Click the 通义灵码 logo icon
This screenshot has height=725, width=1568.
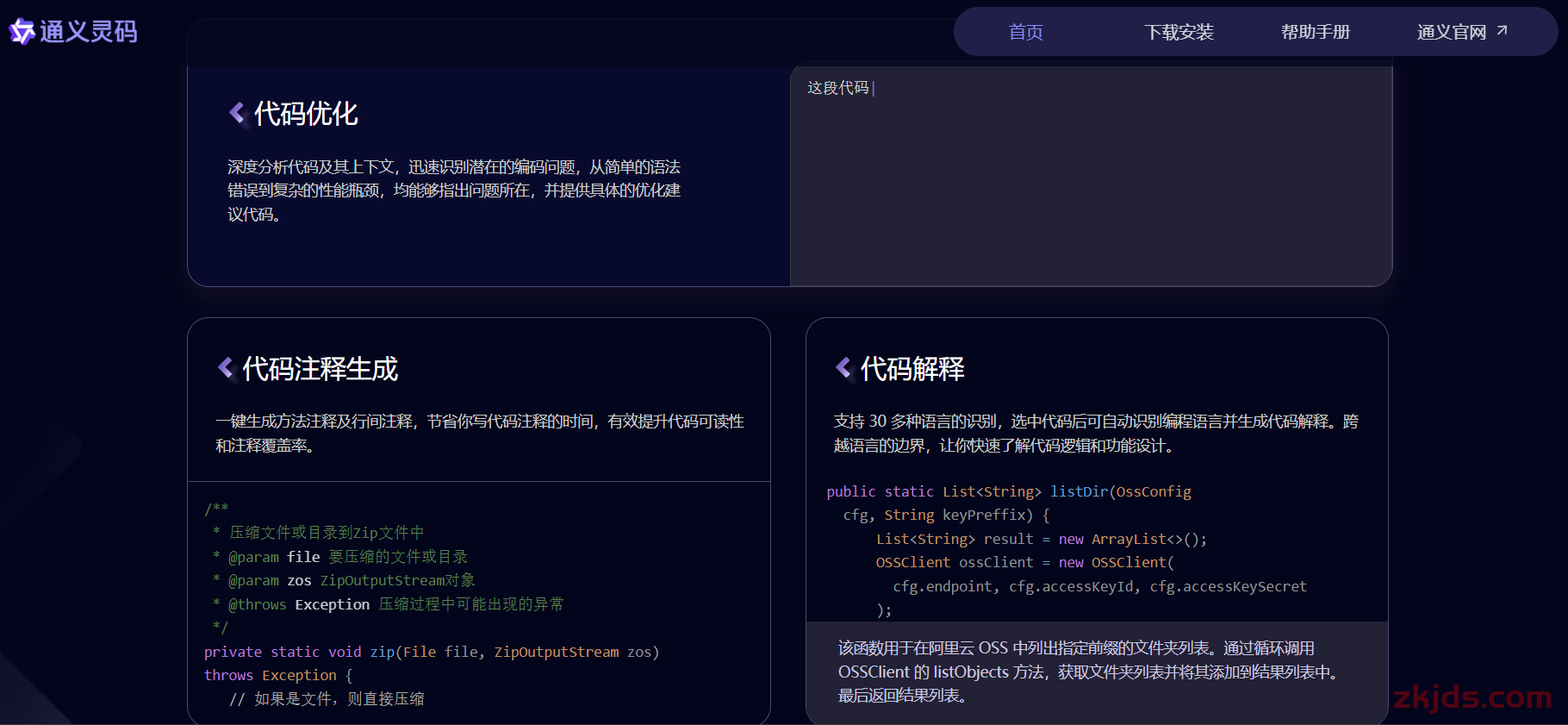tap(22, 32)
